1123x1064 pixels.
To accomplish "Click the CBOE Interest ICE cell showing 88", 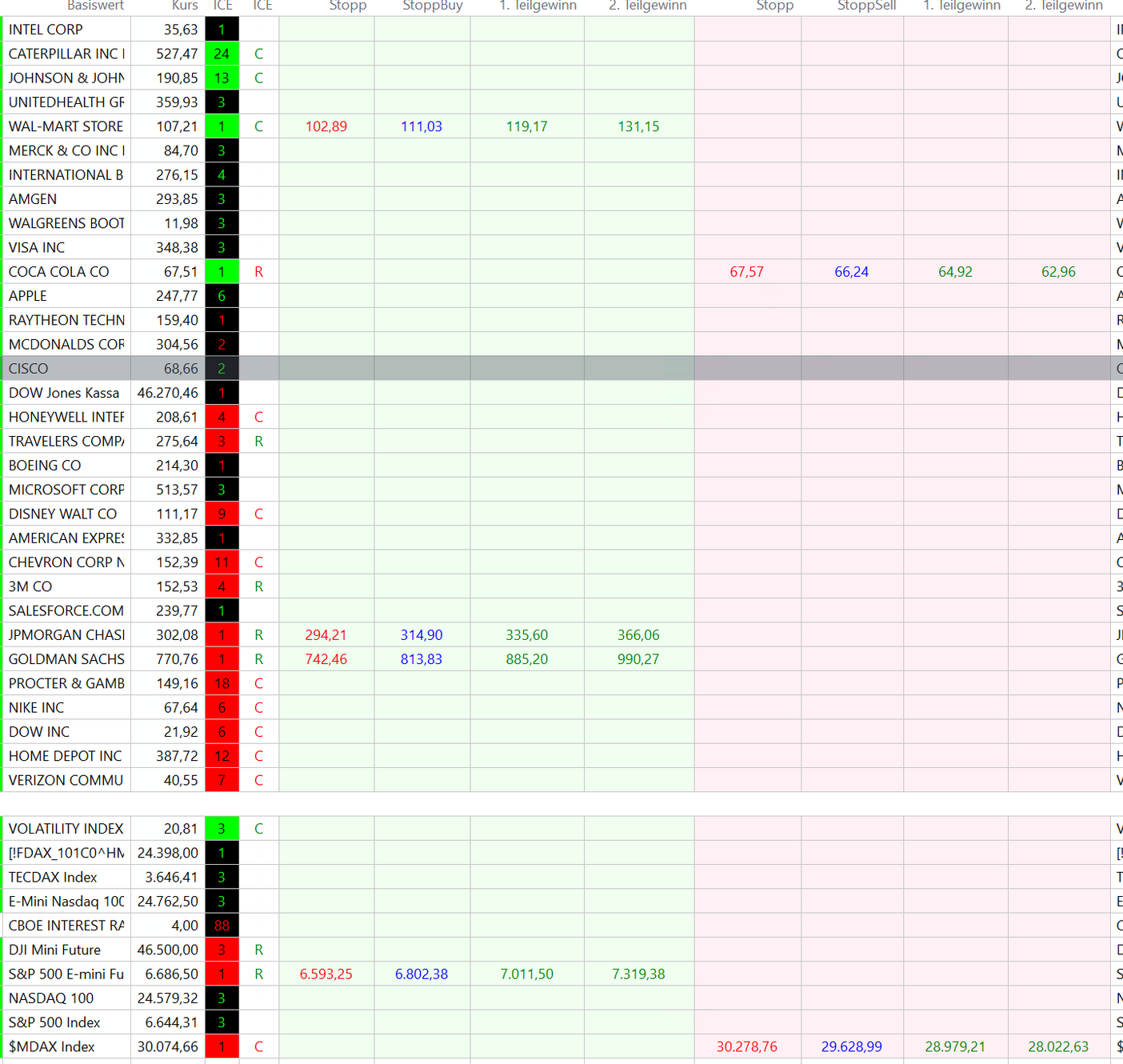I will click(222, 926).
